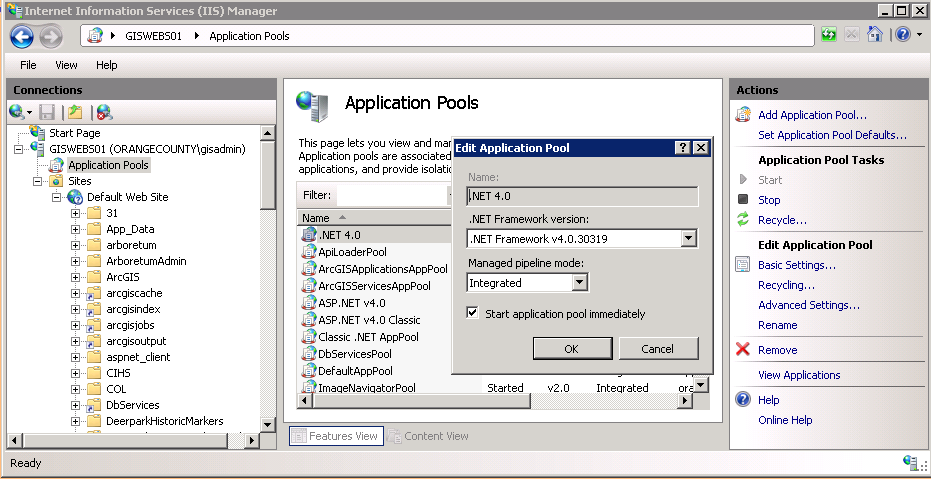Collapse the Default Web Site node
The height and width of the screenshot is (479, 931).
tap(57, 197)
